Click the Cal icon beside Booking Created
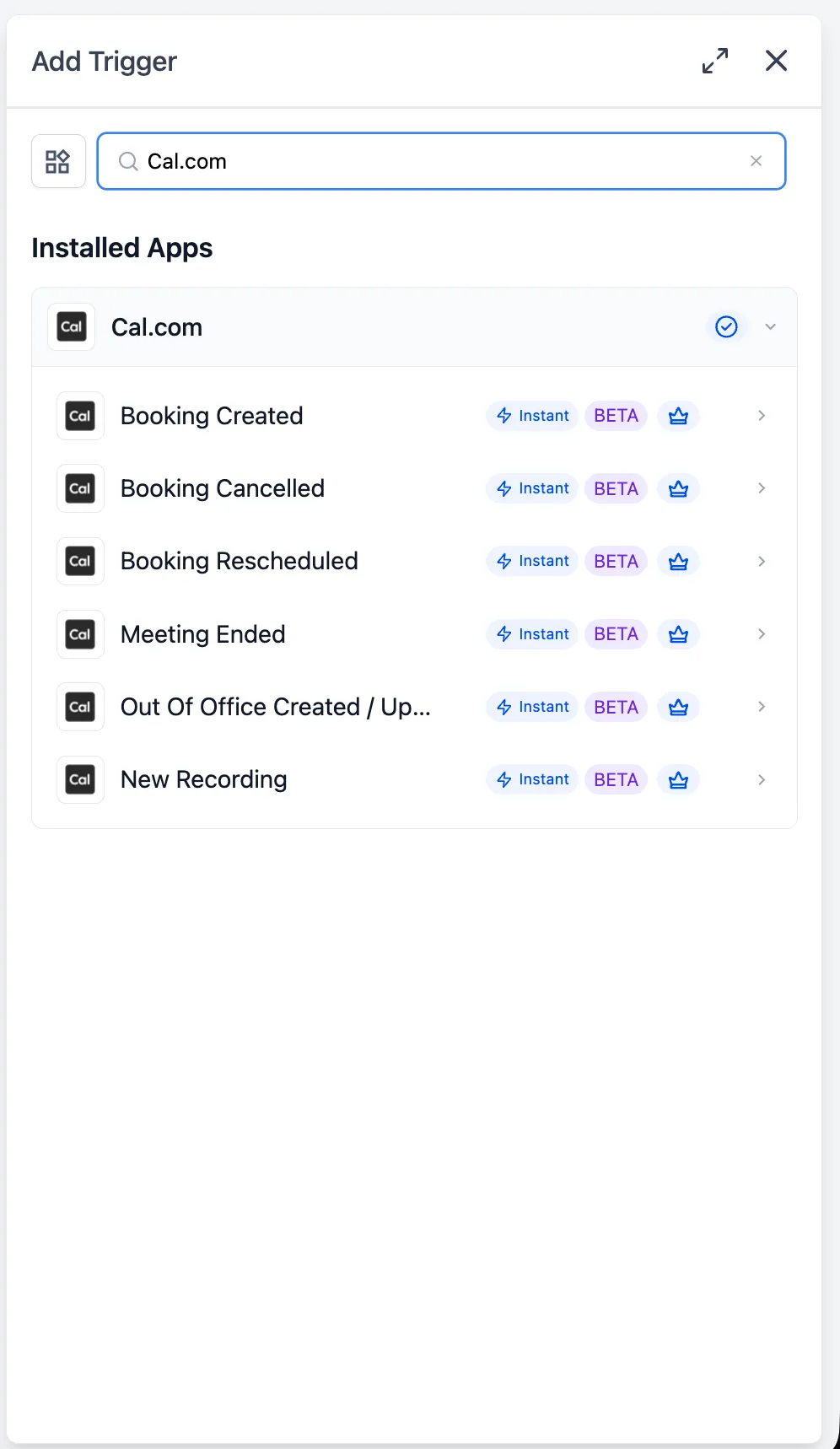The height and width of the screenshot is (1449, 840). tap(80, 416)
